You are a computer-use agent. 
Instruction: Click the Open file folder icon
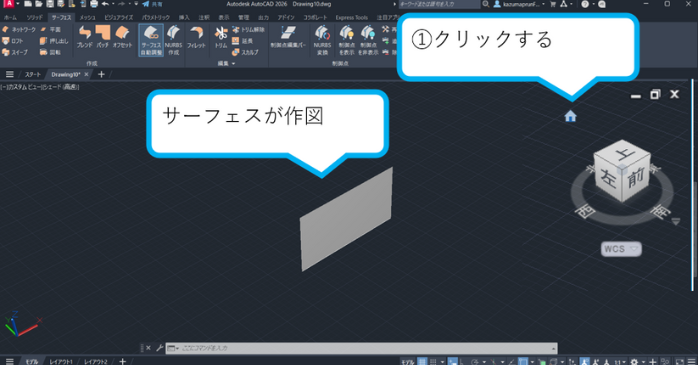[x=39, y=4]
